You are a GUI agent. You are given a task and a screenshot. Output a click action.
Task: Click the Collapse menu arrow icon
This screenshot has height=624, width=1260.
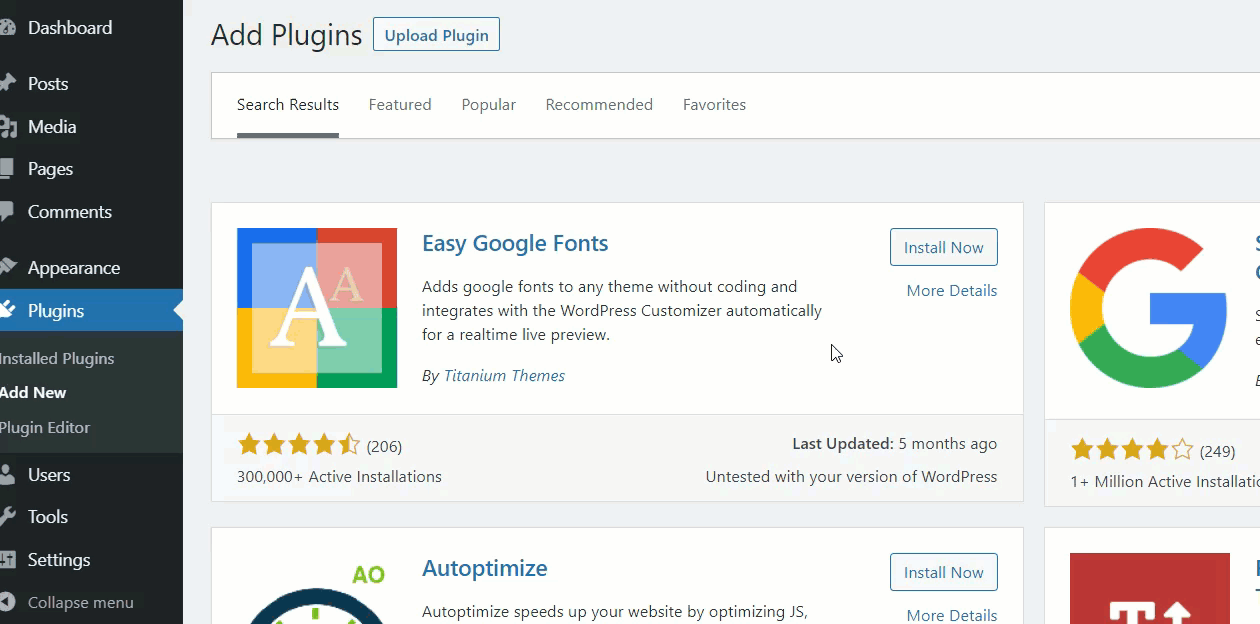point(7,603)
